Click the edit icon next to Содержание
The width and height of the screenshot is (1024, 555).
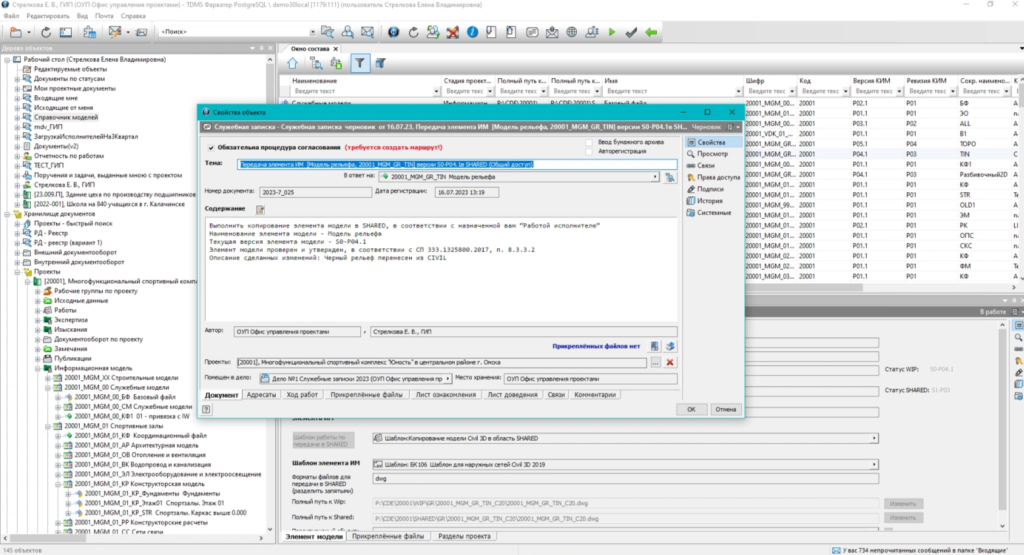261,209
